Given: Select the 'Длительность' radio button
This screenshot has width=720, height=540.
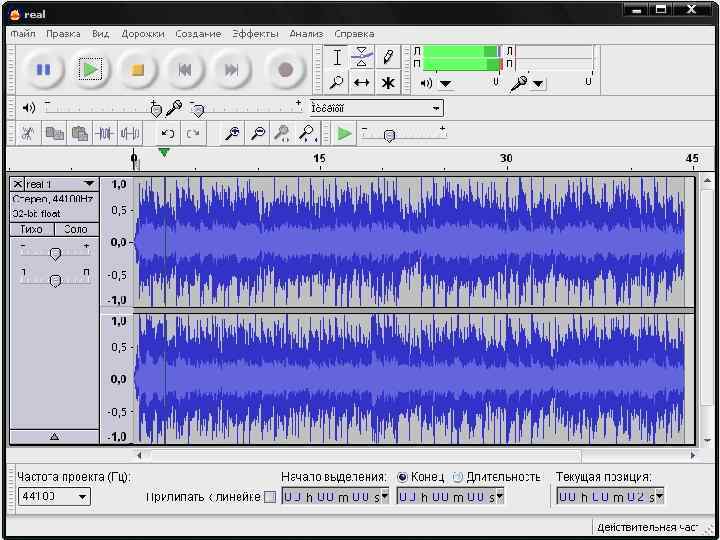Looking at the screenshot, I should (457, 477).
